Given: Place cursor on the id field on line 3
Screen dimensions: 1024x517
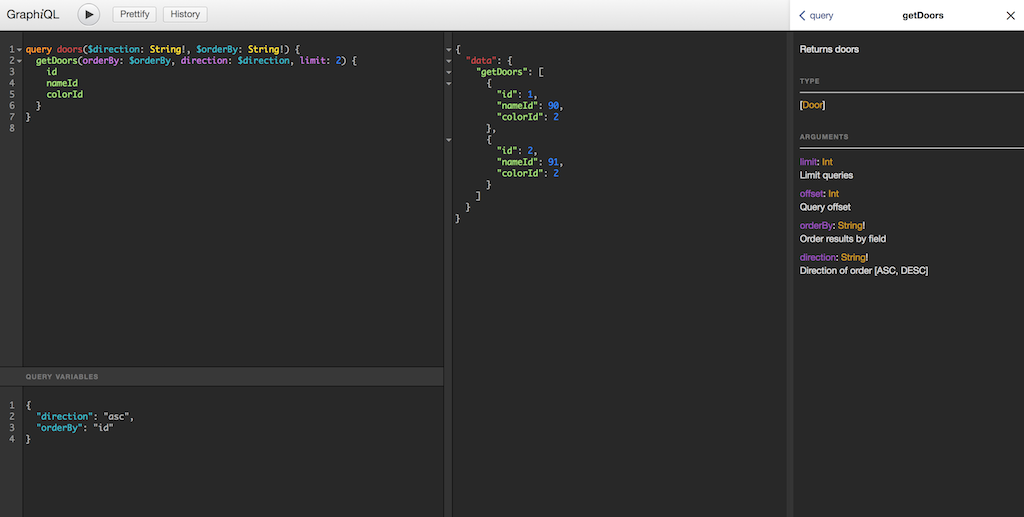Looking at the screenshot, I should pyautogui.click(x=52, y=72).
